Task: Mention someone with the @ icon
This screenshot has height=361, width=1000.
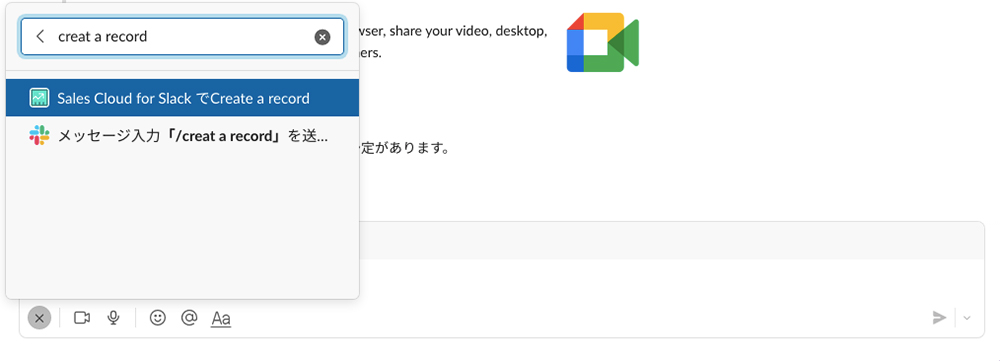Action: coord(189,318)
